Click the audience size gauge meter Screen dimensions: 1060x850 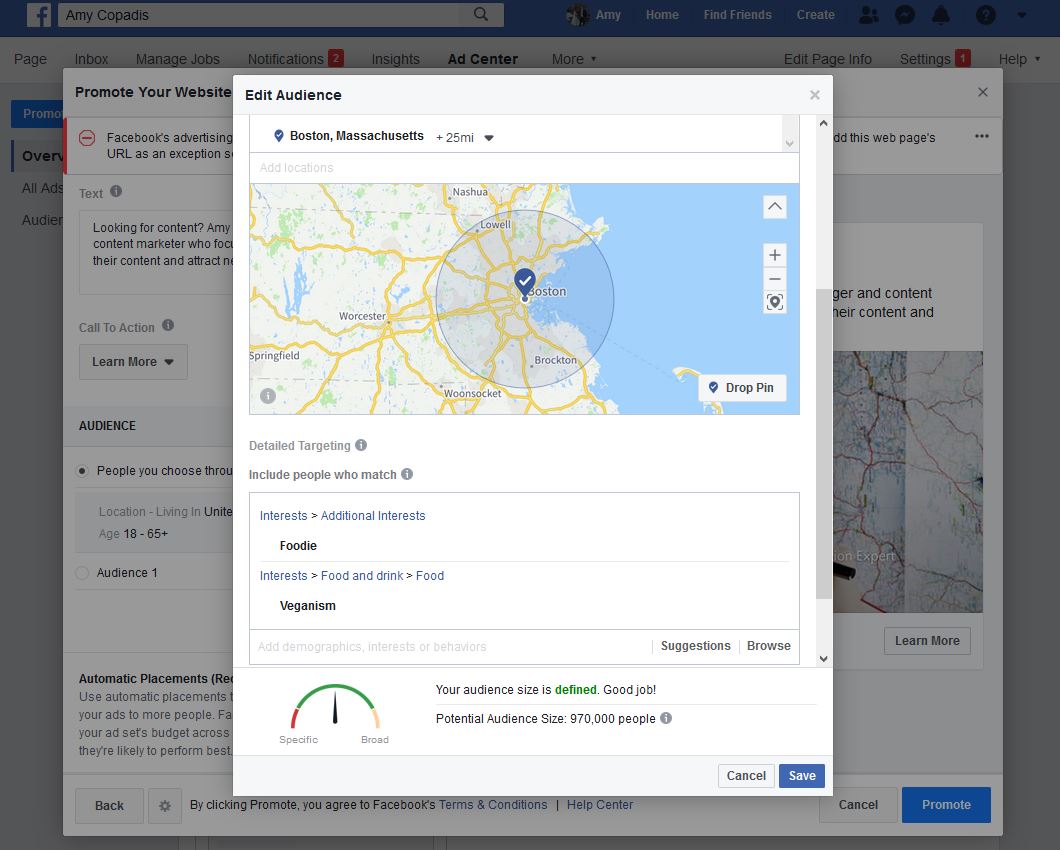click(335, 707)
